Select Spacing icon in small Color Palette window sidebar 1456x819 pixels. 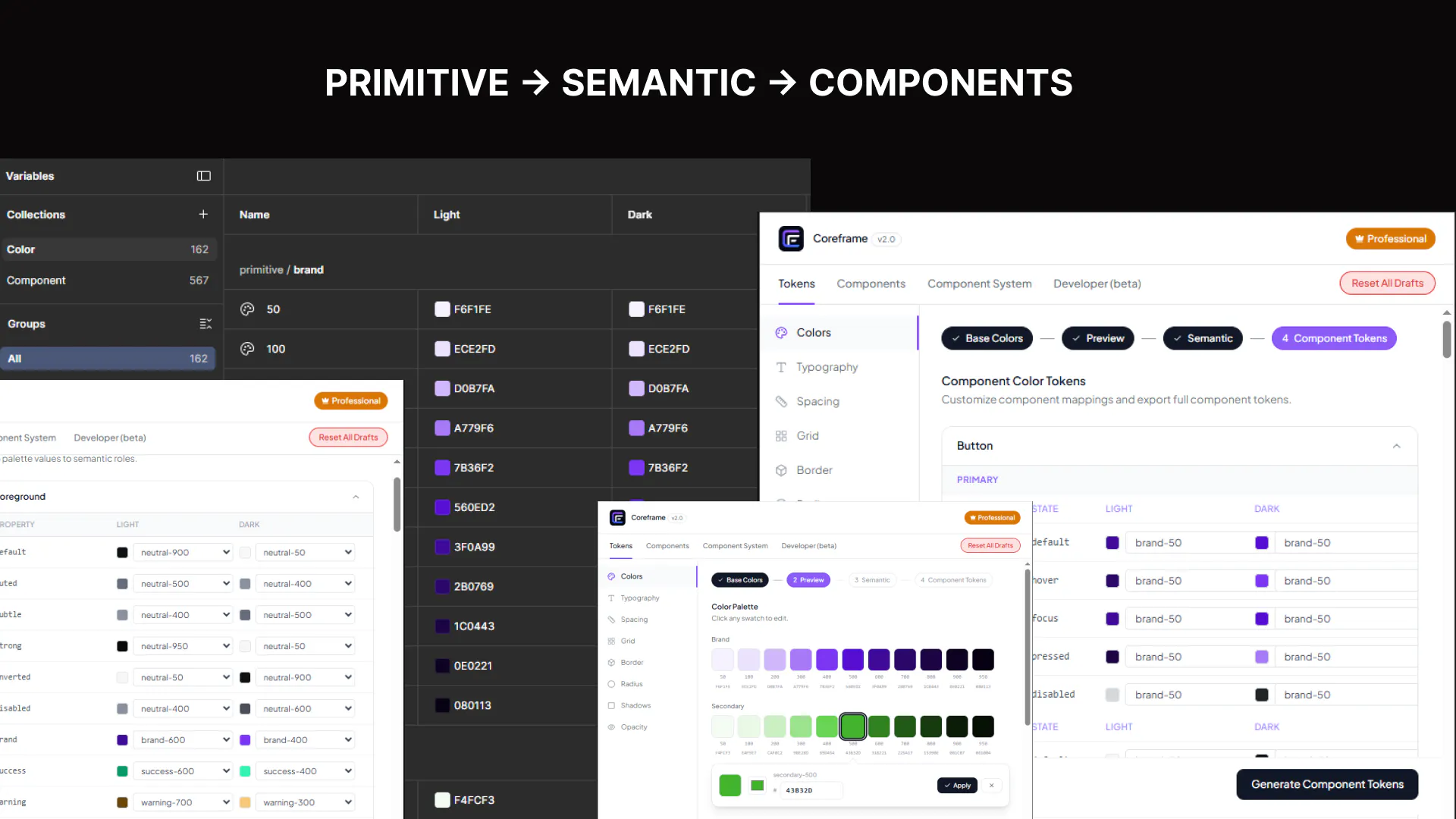(611, 620)
